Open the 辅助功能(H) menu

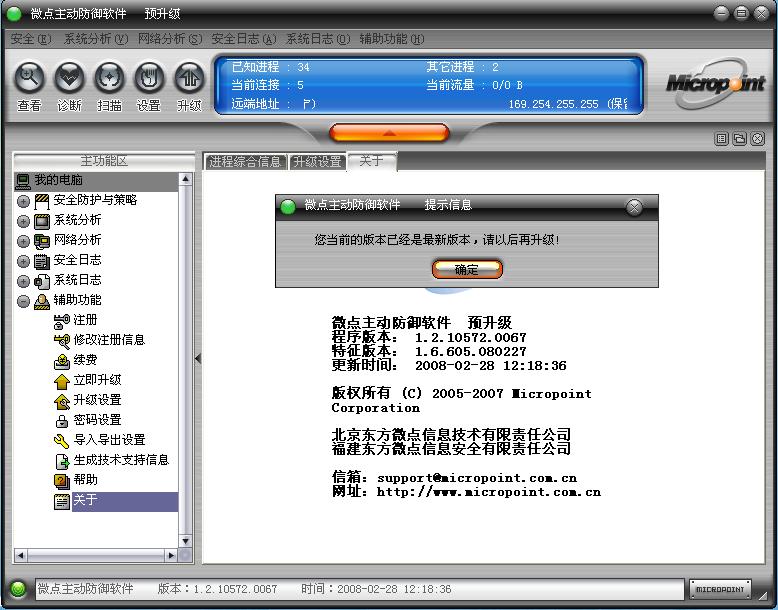pos(392,39)
